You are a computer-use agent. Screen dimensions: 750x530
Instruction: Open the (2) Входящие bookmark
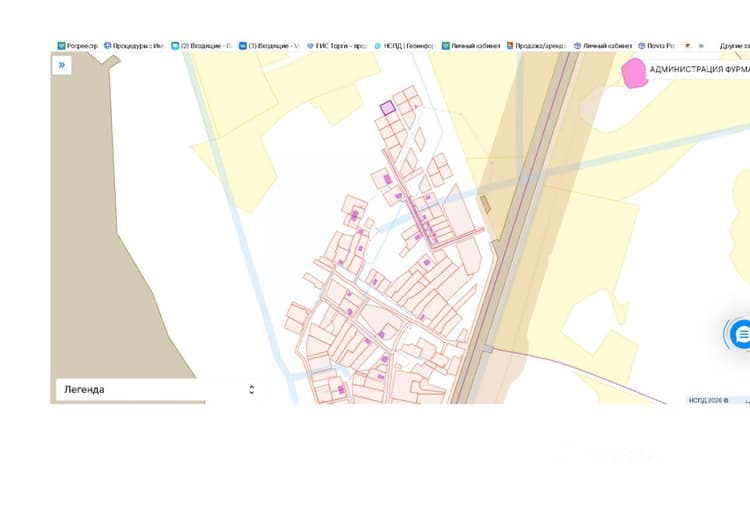pyautogui.click(x=201, y=46)
